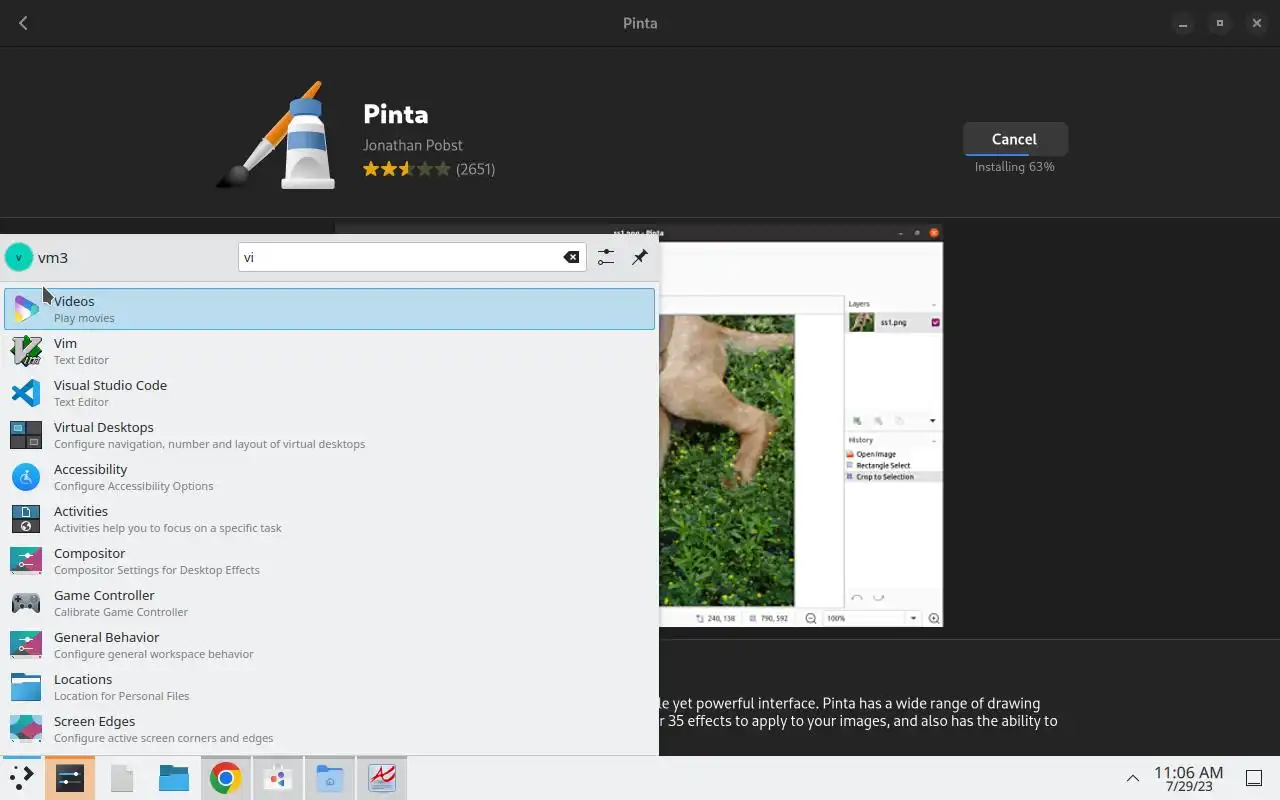
Task: Open Game Controller calibration entry
Action: click(330, 603)
